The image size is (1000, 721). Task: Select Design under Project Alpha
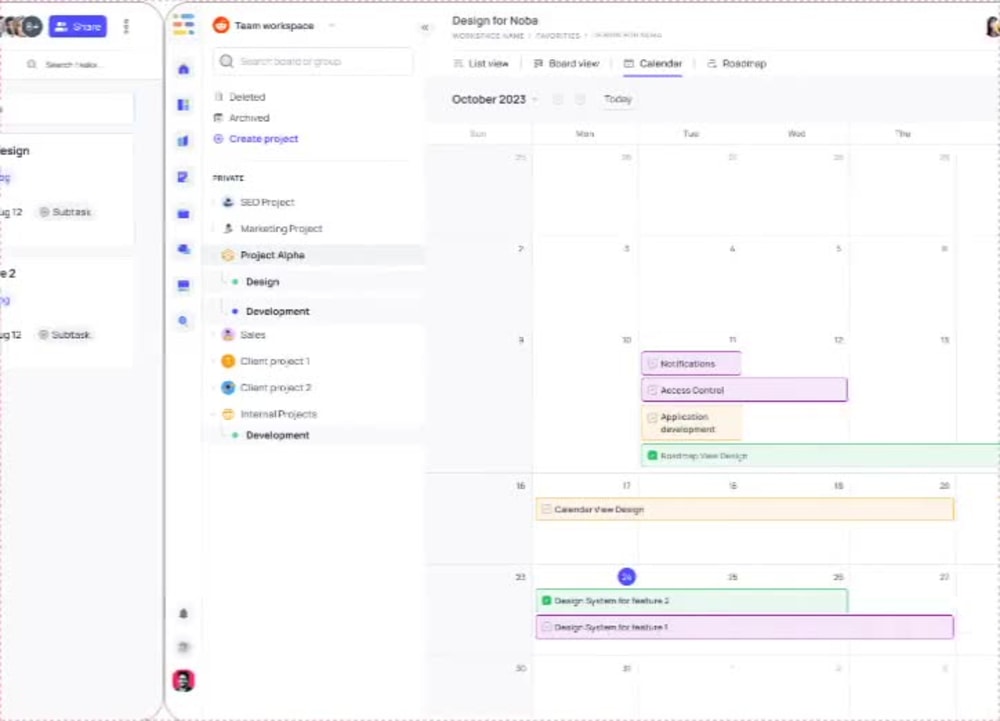click(262, 282)
